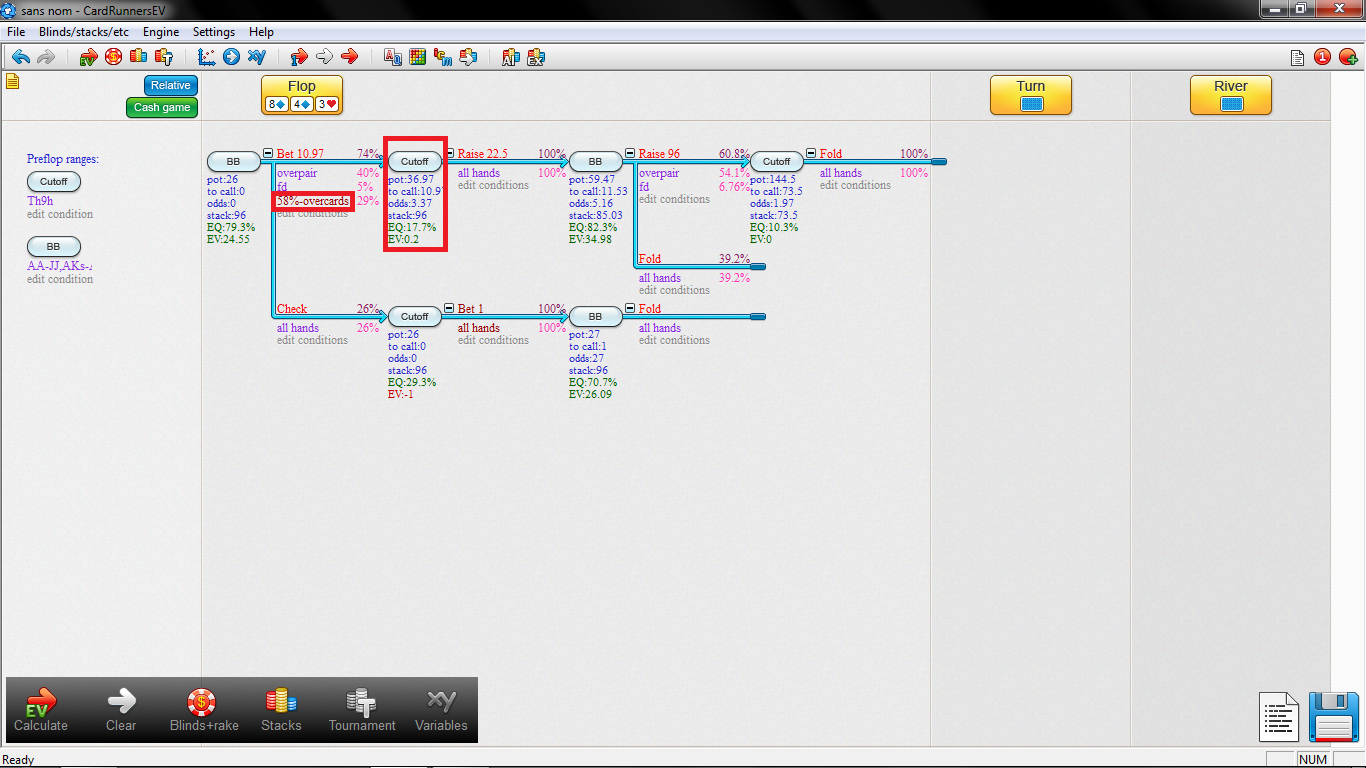Image resolution: width=1366 pixels, height=768 pixels.
Task: Click the 58%-overcards condition
Action: [x=313, y=201]
